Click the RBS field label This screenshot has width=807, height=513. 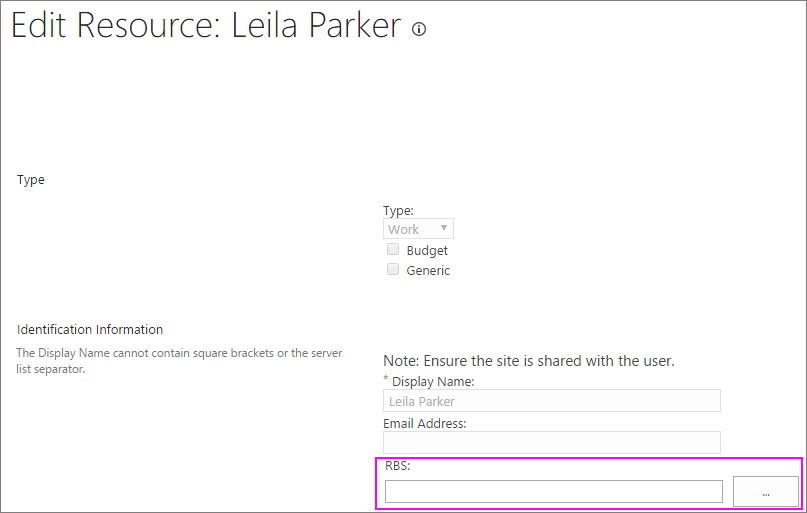point(397,466)
